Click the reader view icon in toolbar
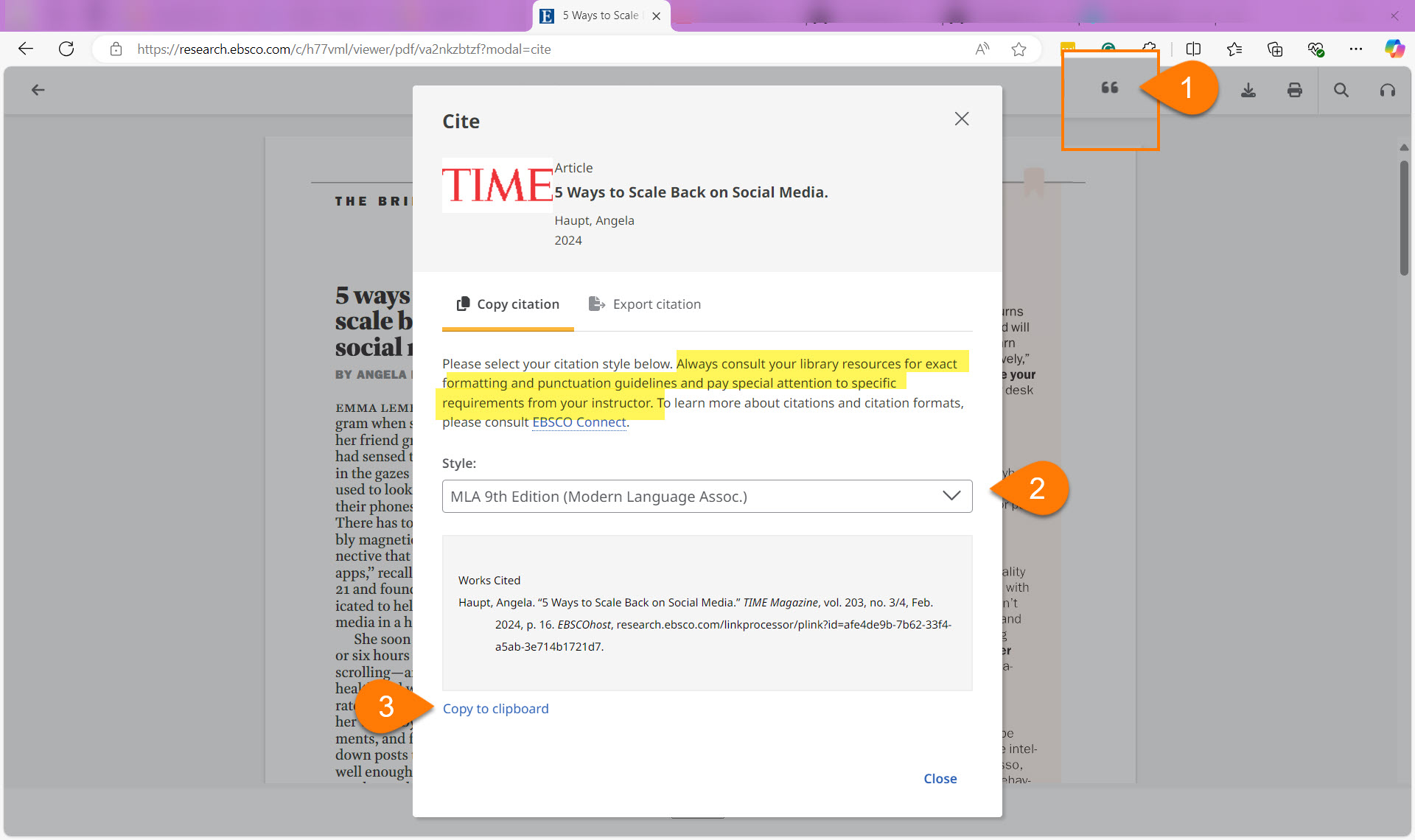1415x840 pixels. pos(1192,49)
